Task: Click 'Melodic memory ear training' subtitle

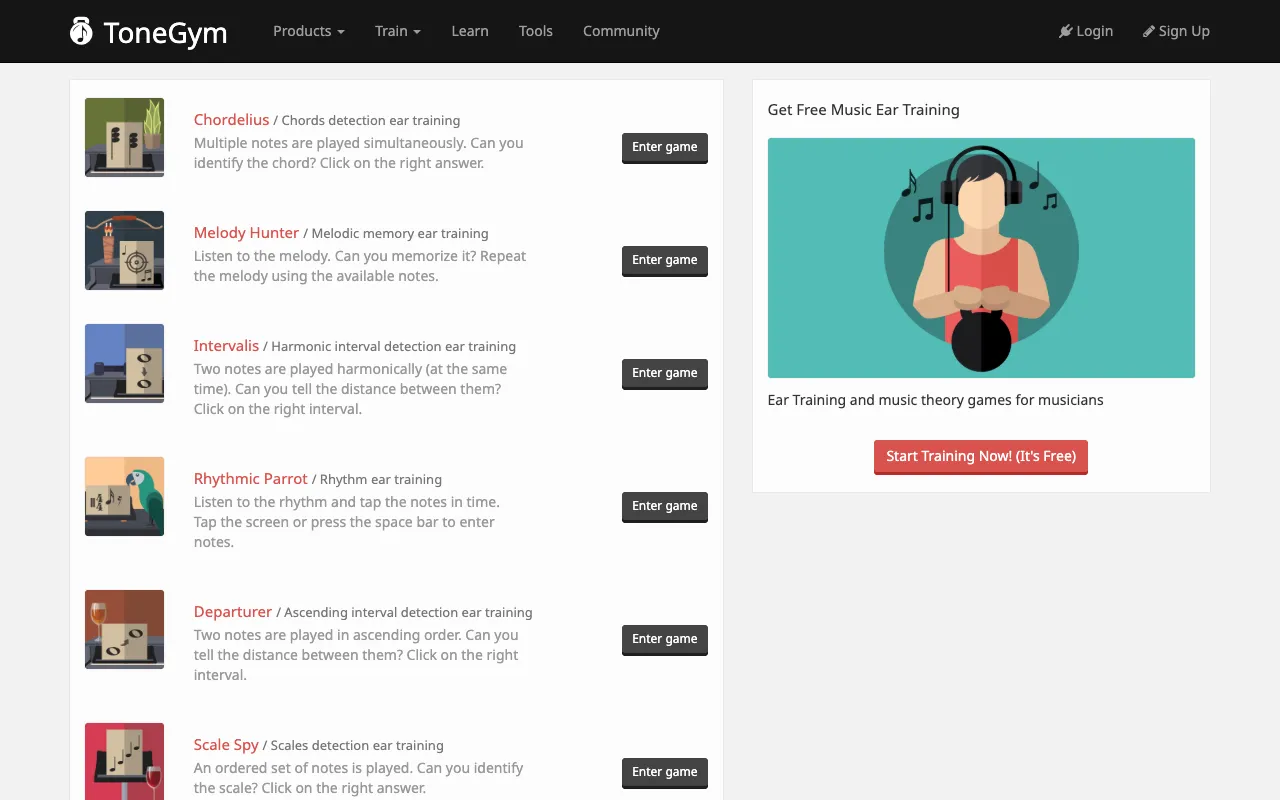Action: (400, 234)
